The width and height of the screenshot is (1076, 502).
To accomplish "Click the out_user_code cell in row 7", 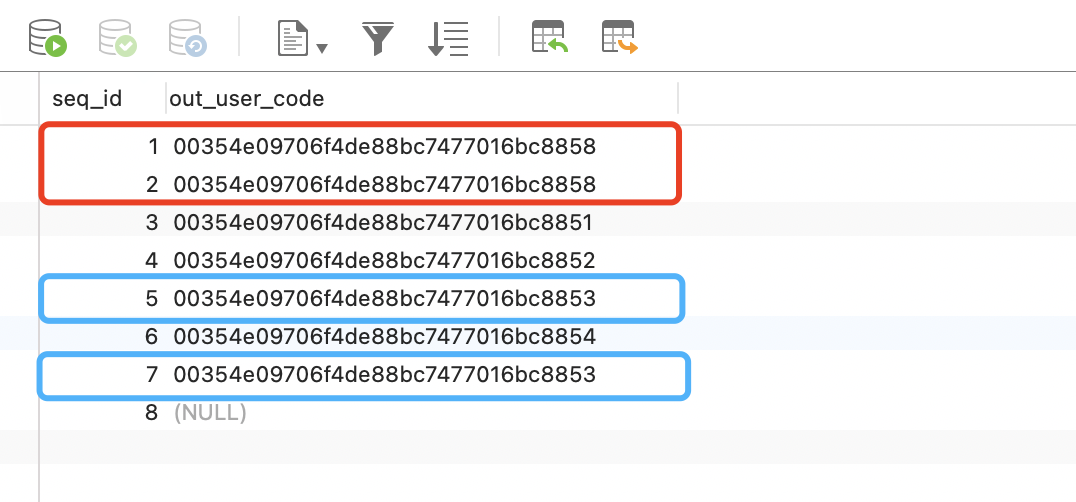I will click(x=384, y=375).
